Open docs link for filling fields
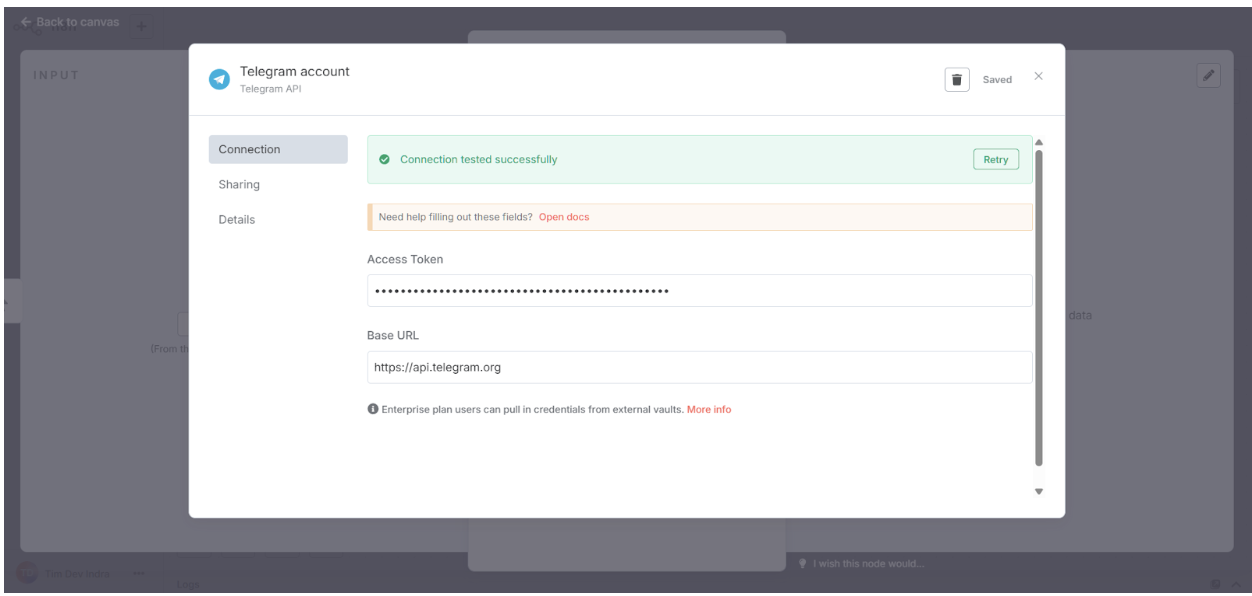The height and width of the screenshot is (596, 1252). (564, 217)
